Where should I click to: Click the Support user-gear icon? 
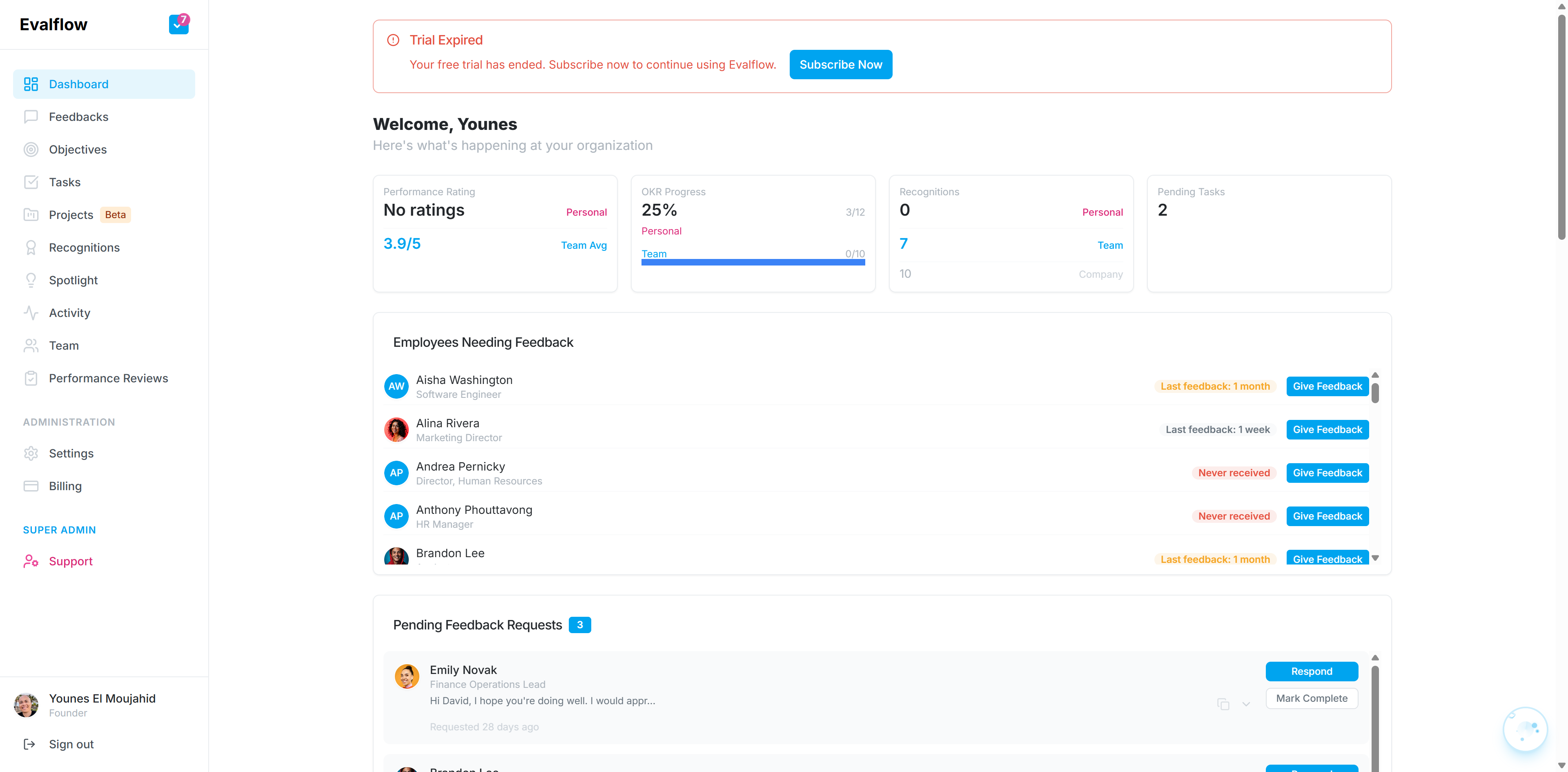(x=31, y=561)
